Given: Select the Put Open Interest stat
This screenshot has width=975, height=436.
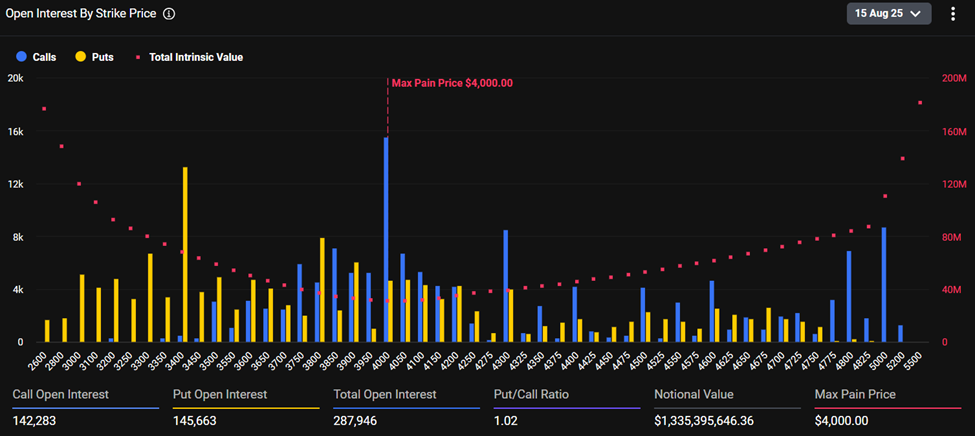Looking at the screenshot, I should [x=218, y=394].
